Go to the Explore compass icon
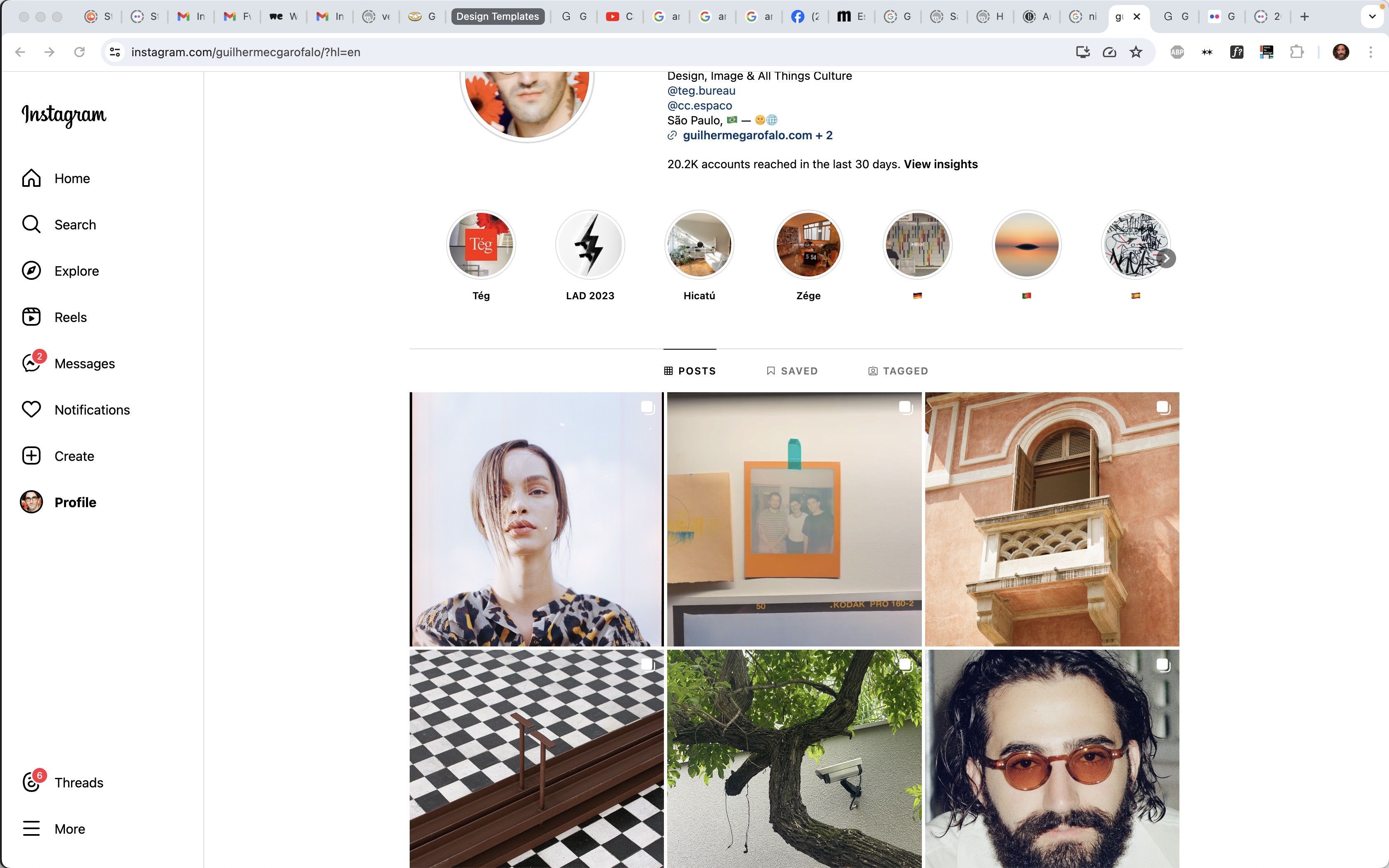1389x868 pixels. pos(31,271)
